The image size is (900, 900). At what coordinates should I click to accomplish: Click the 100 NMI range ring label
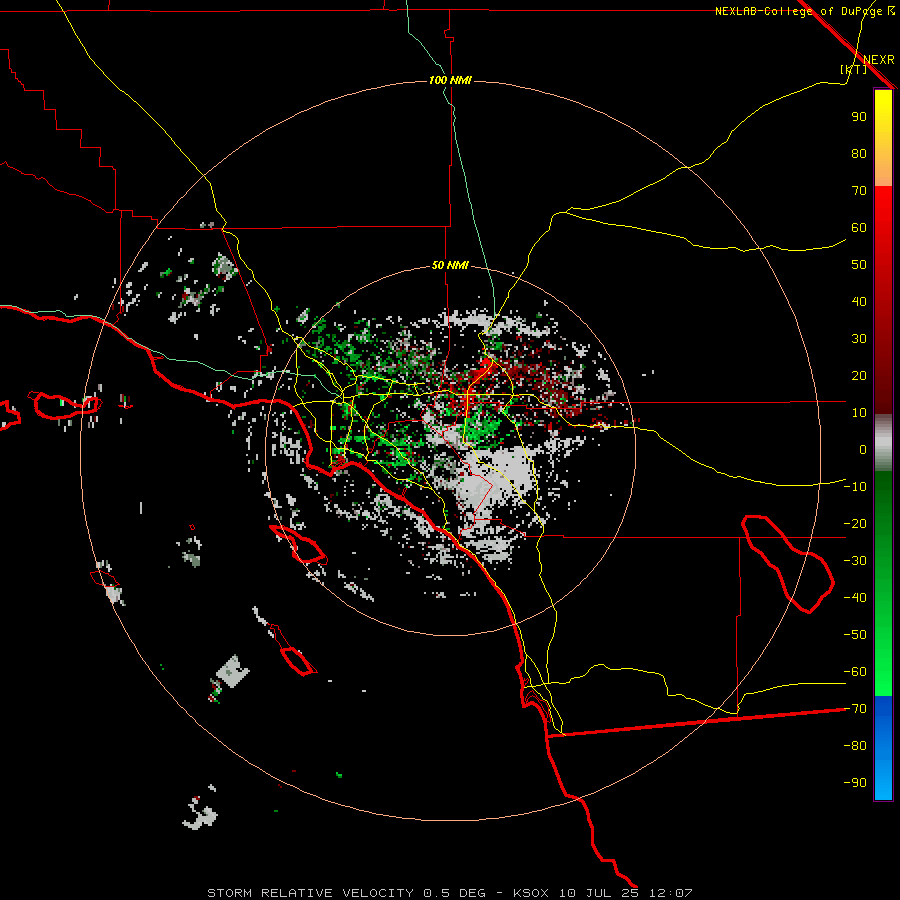(x=450, y=80)
